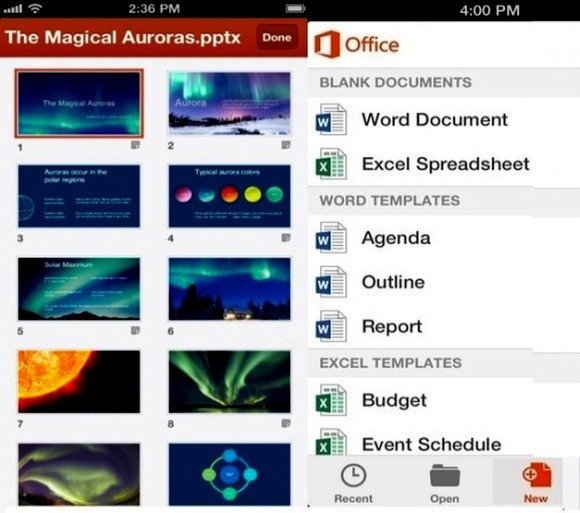The width and height of the screenshot is (580, 513).
Task: Open slide 4 Typical aurora colors
Action: pyautogui.click(x=229, y=196)
